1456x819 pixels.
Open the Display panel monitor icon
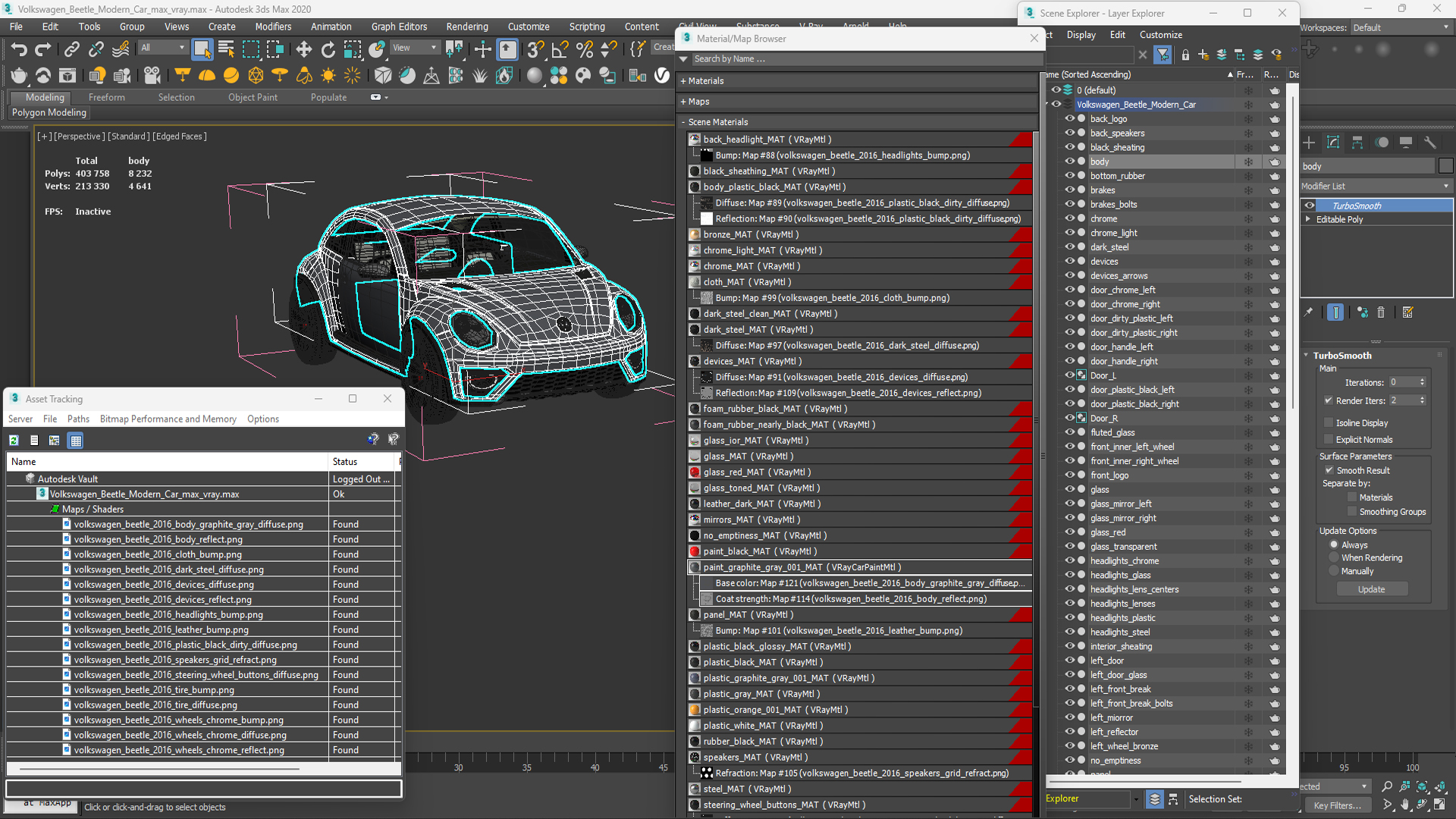click(x=1406, y=143)
